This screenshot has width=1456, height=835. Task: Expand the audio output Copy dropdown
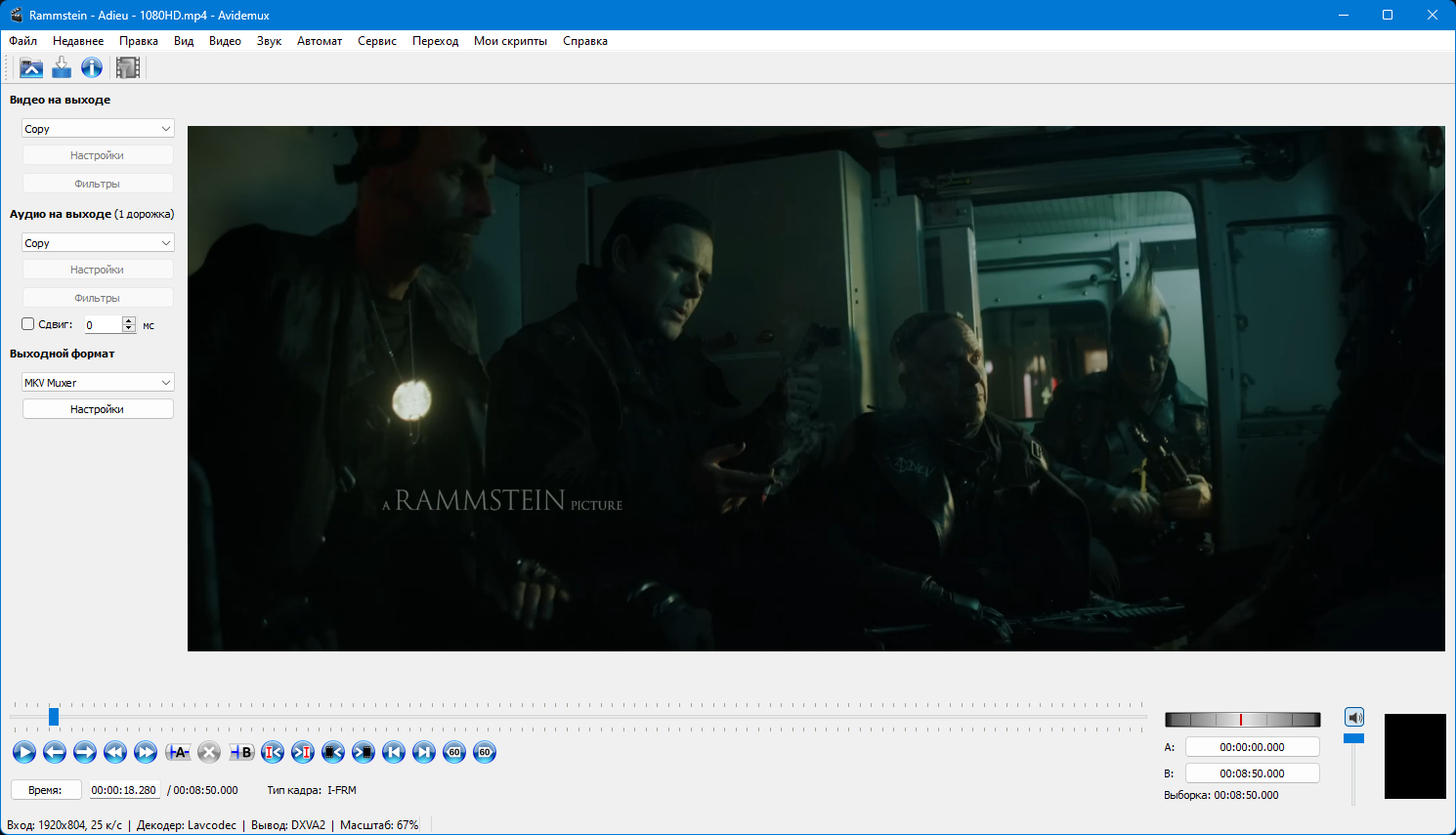98,243
